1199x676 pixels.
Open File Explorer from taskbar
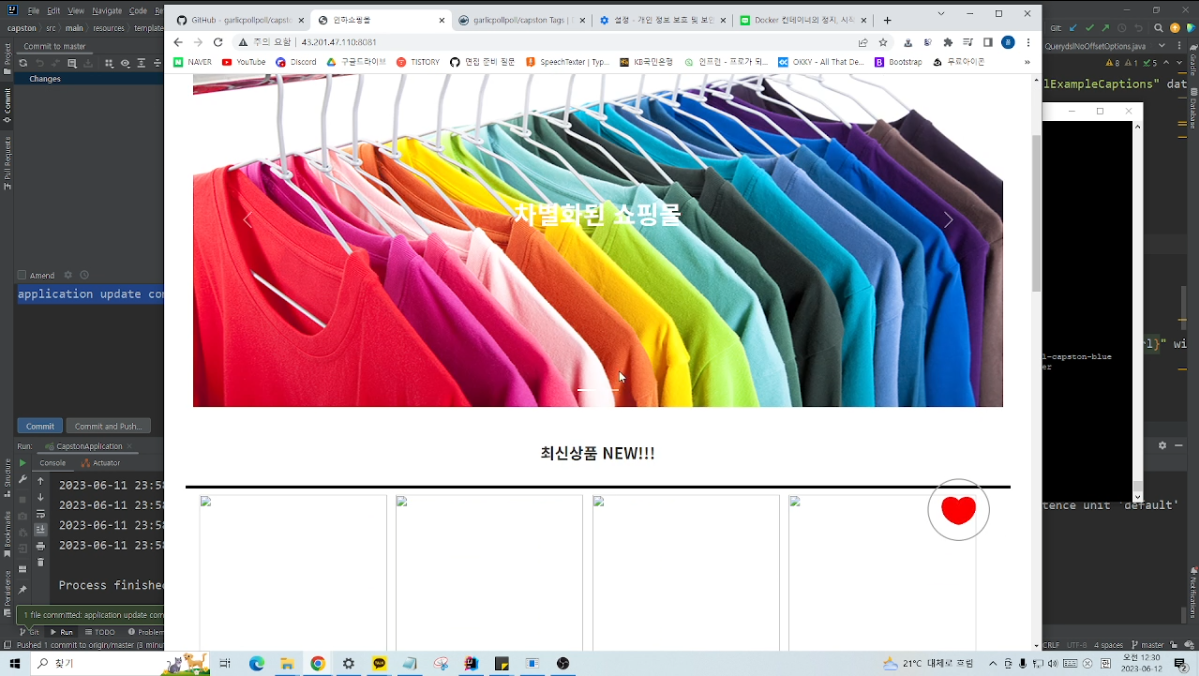click(287, 663)
